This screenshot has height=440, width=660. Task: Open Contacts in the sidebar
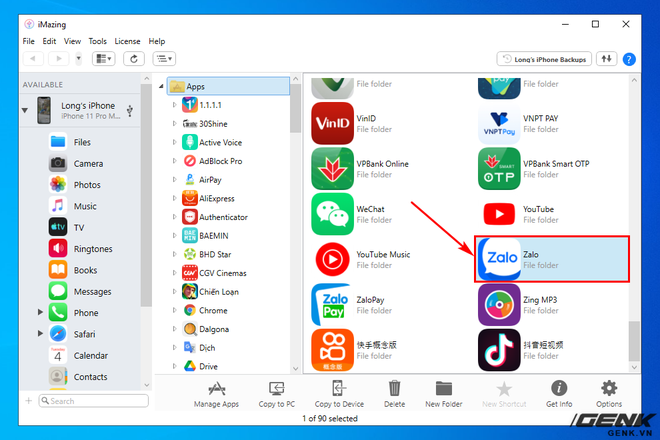click(90, 377)
